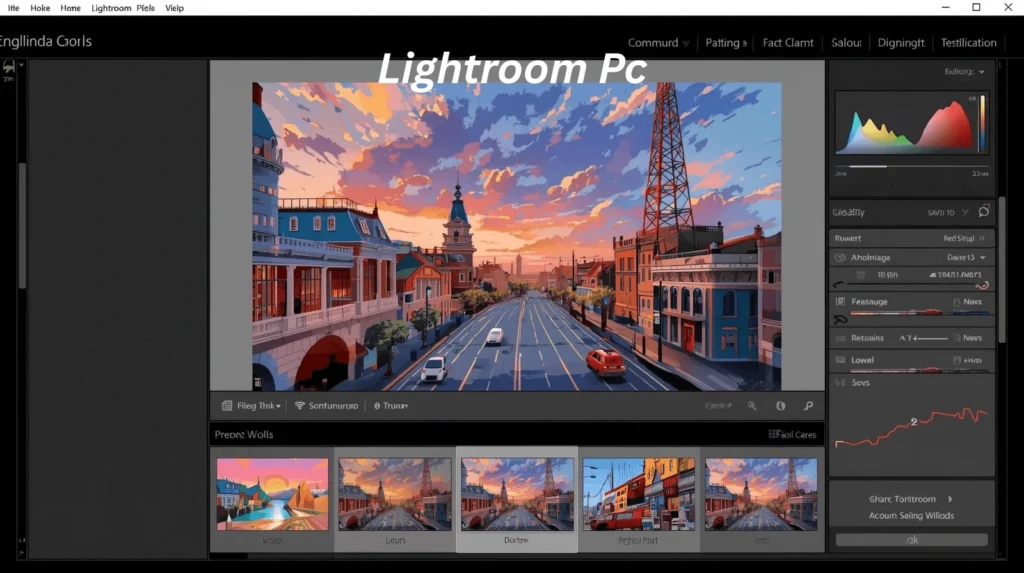Click the eye icon below Feasauge

click(x=840, y=319)
